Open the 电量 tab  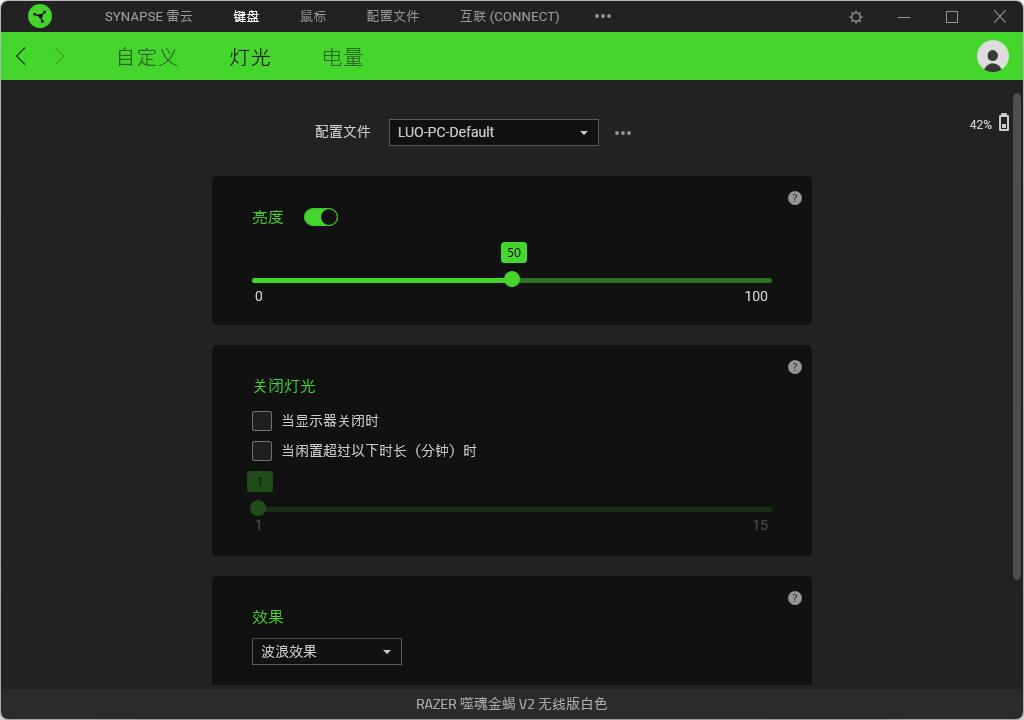tap(343, 57)
